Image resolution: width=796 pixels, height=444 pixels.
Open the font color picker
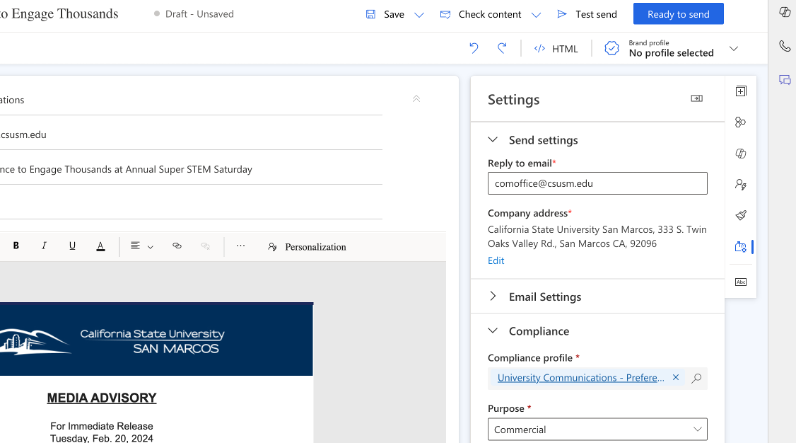tap(101, 246)
